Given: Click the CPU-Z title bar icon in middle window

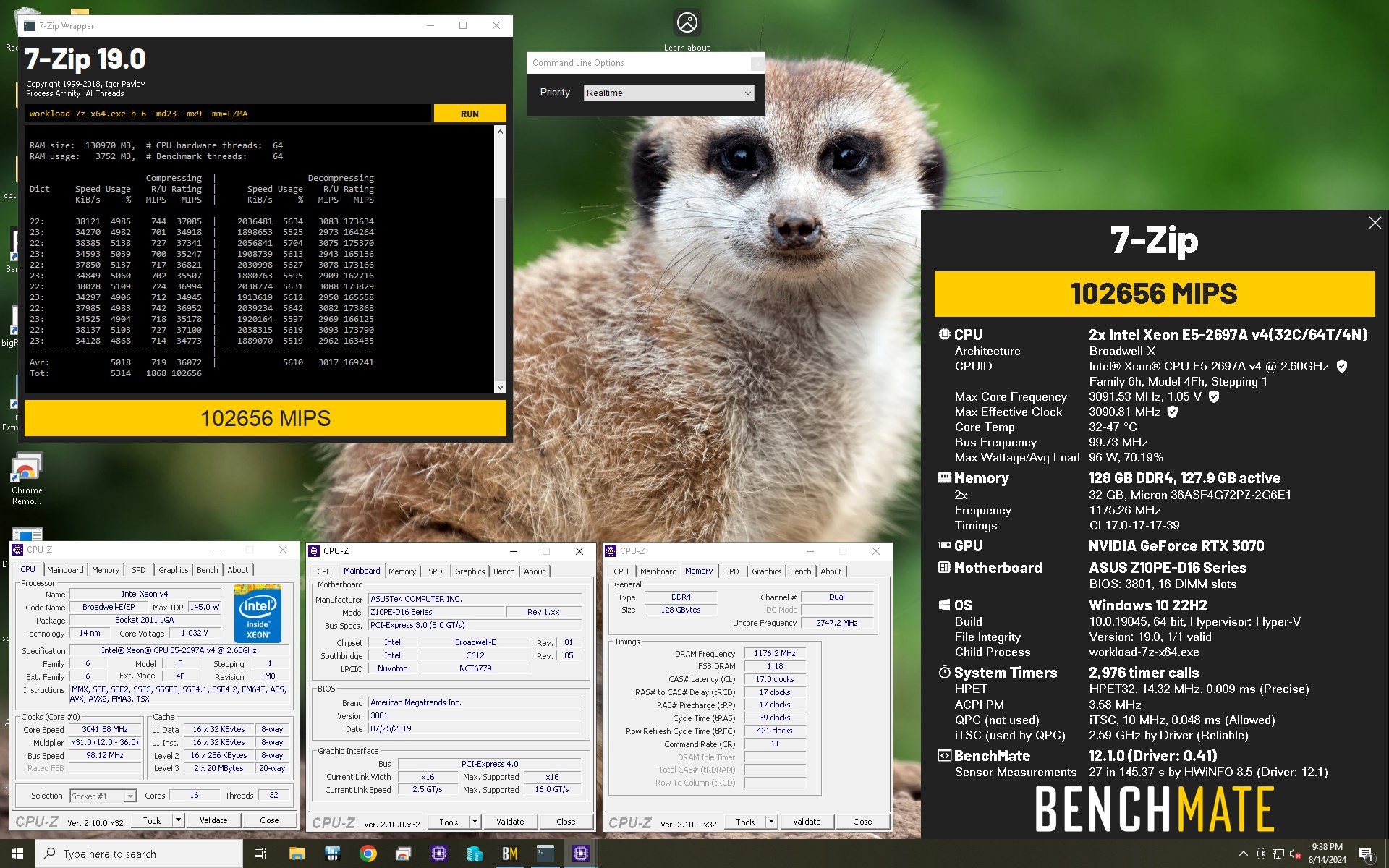Looking at the screenshot, I should pos(314,551).
